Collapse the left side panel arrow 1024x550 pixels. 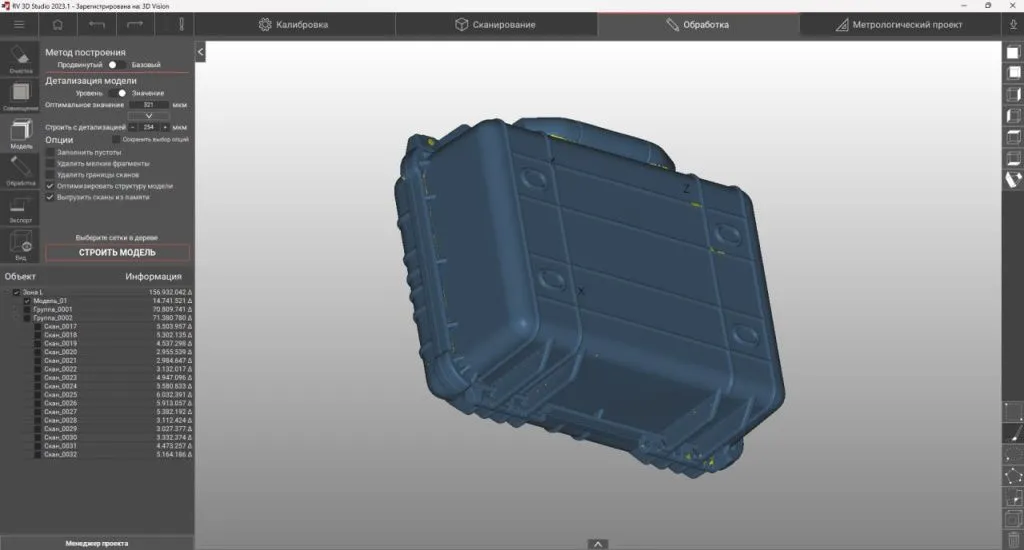click(x=200, y=51)
